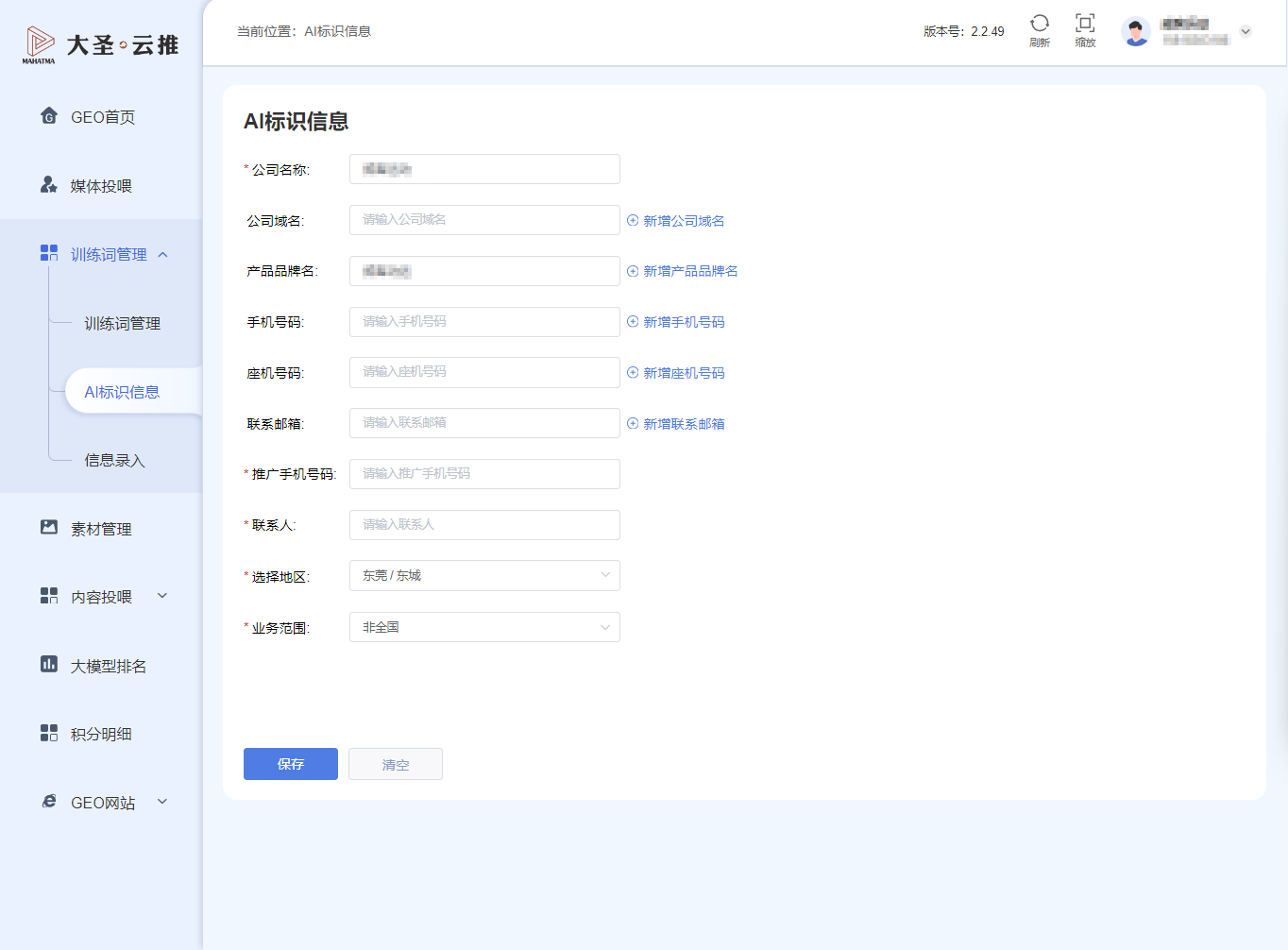Image resolution: width=1288 pixels, height=950 pixels.
Task: Open the user account dropdown arrow
Action: coord(1246,31)
